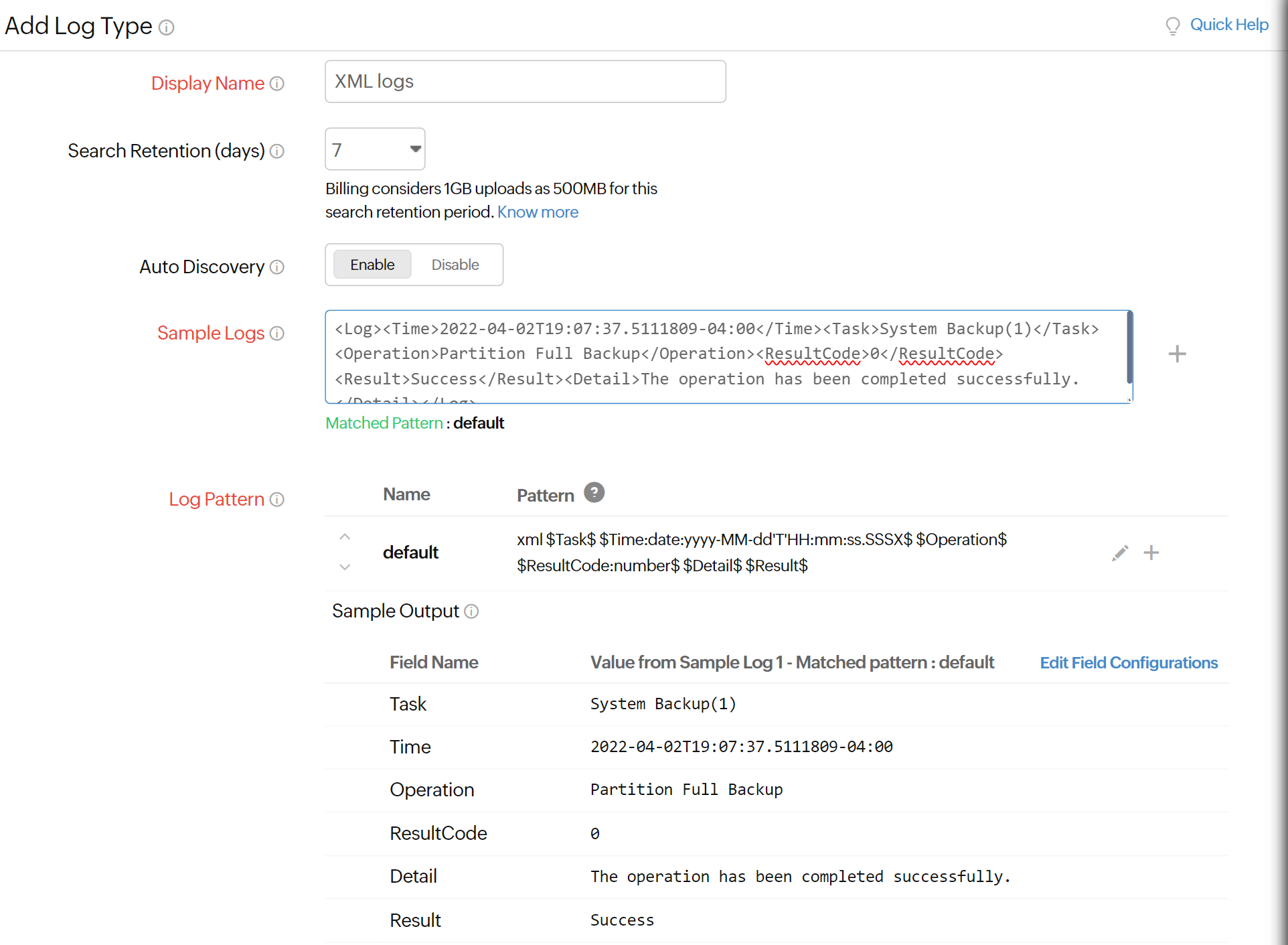
Task: Enable Auto Discovery toggle
Action: coord(371,264)
